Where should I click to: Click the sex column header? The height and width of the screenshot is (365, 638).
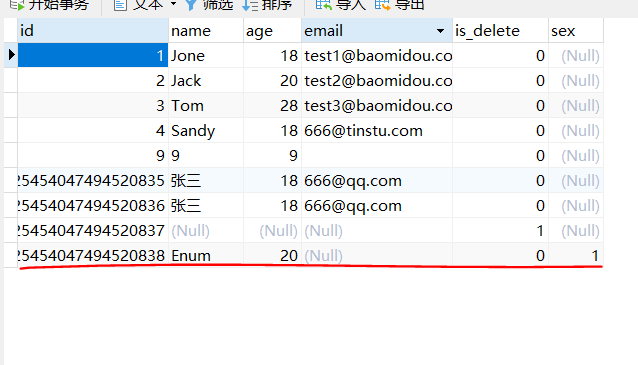(x=576, y=31)
